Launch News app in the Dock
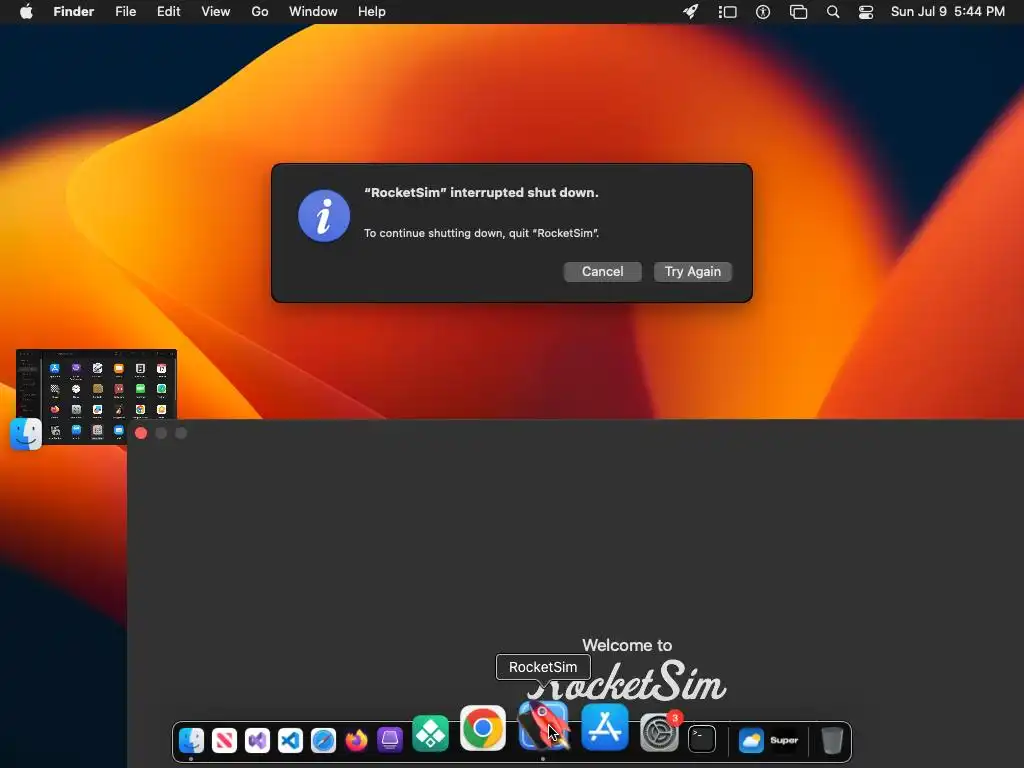 coord(224,741)
